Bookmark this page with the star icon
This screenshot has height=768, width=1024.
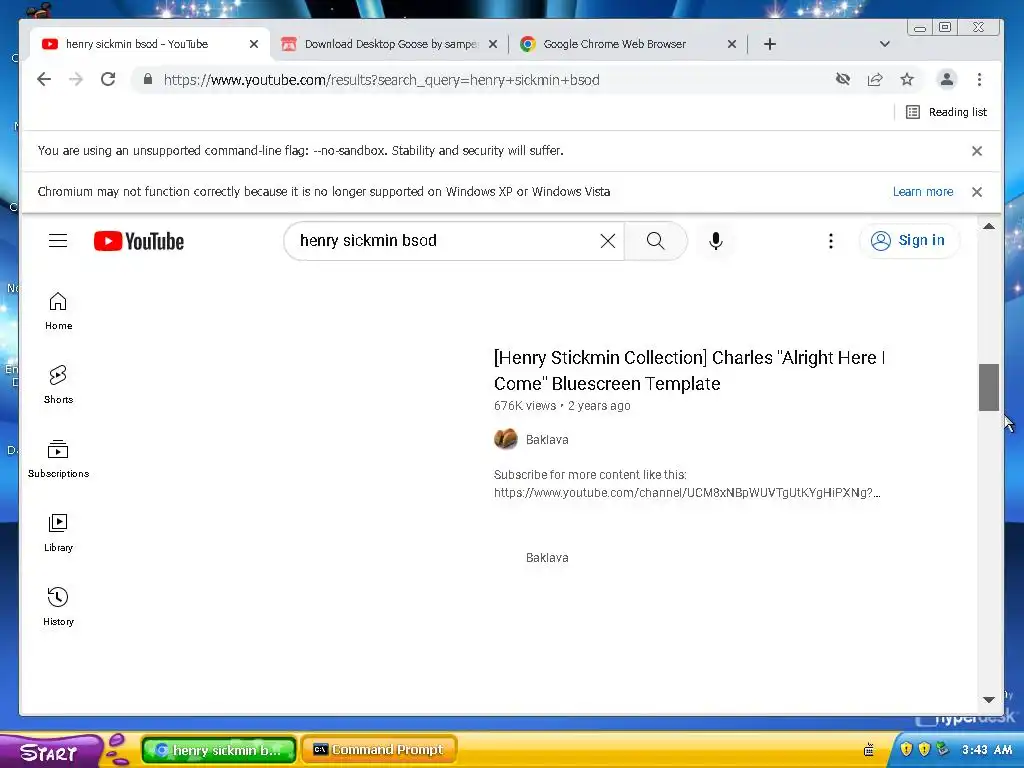907,80
